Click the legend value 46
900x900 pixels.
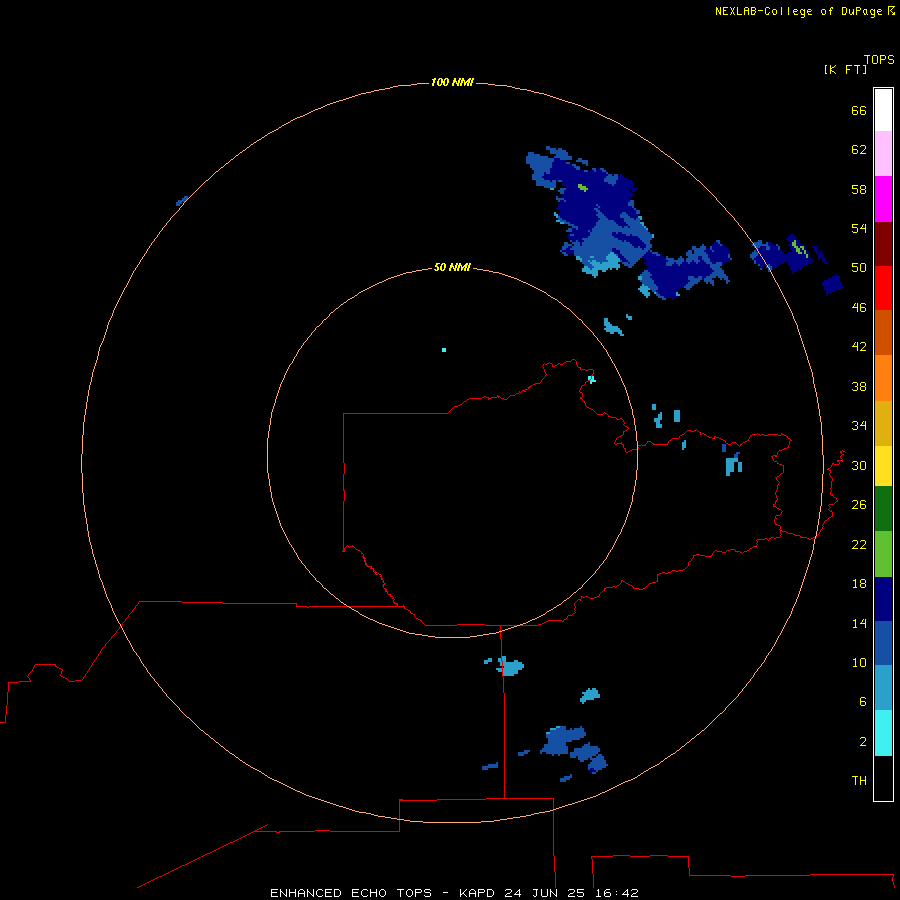pyautogui.click(x=859, y=307)
